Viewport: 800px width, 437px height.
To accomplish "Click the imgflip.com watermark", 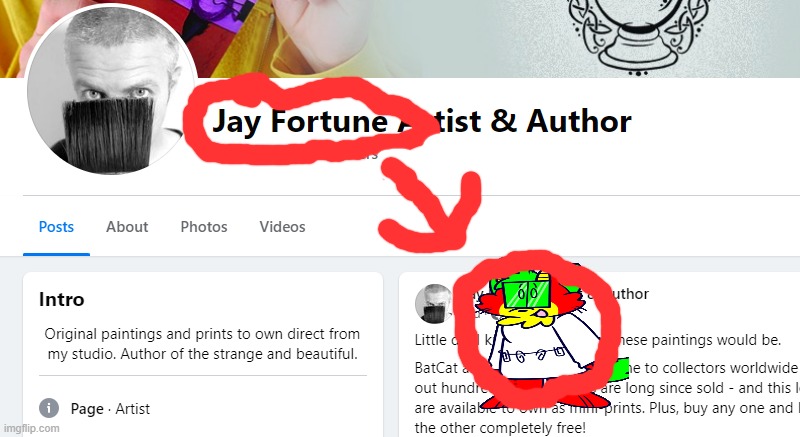I will [x=30, y=428].
